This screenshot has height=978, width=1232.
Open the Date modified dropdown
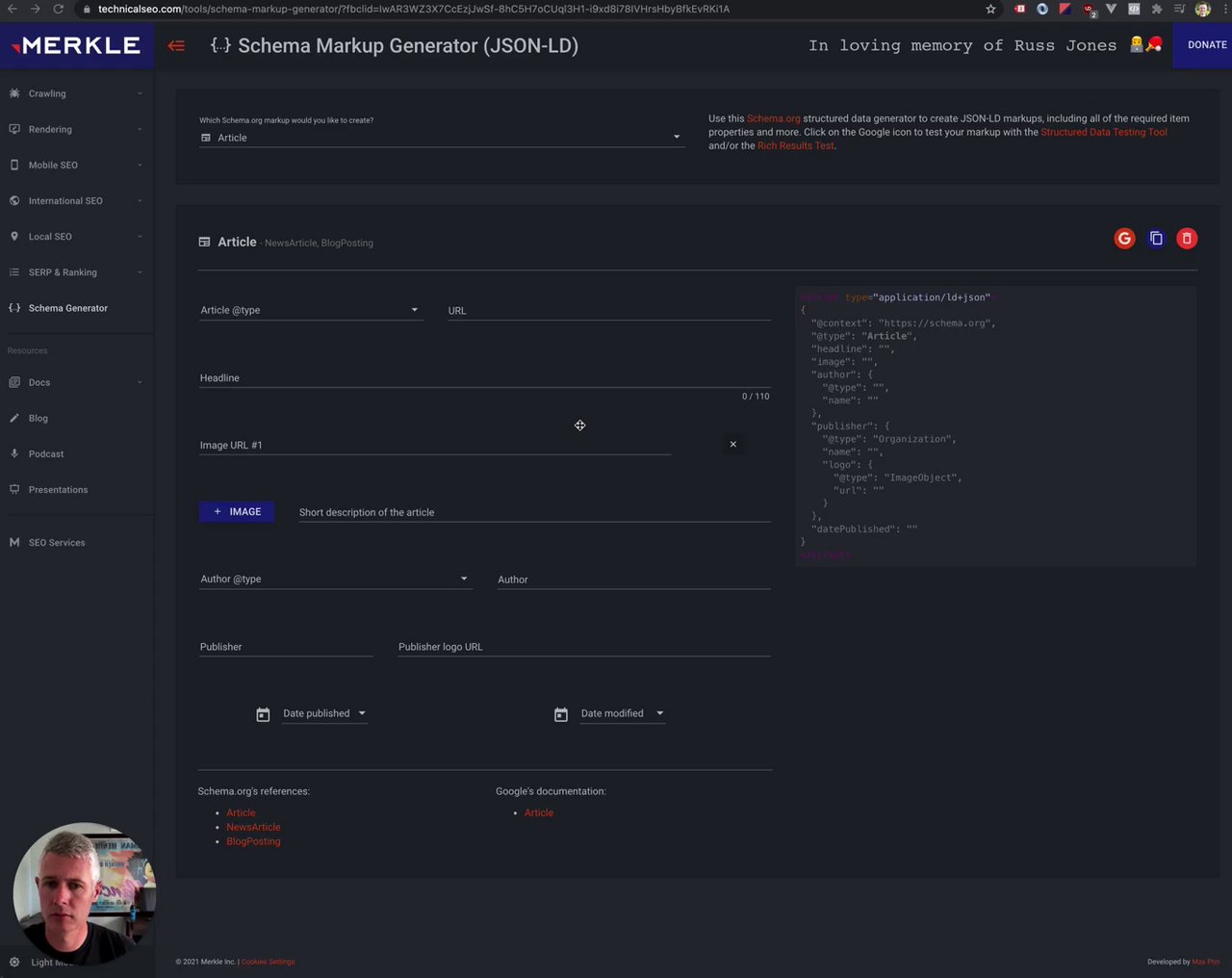(623, 713)
